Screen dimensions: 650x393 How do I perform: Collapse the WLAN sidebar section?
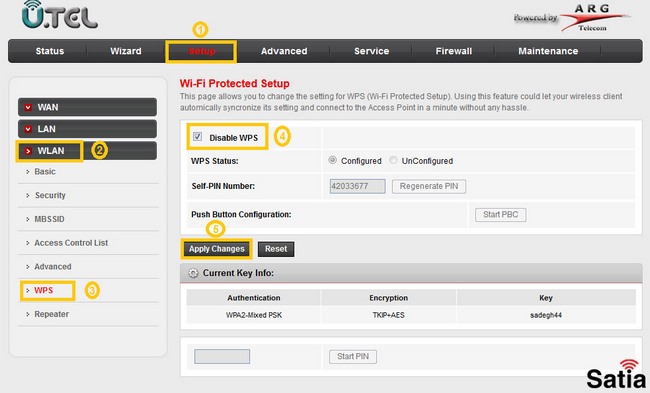tap(87, 150)
